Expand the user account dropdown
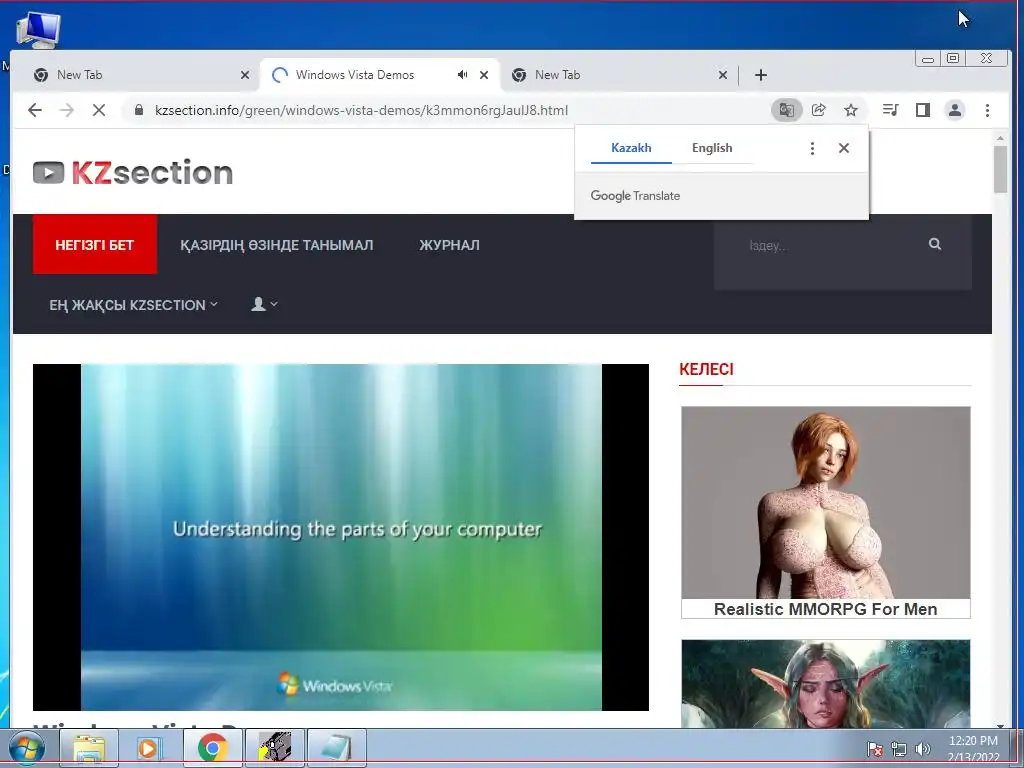Image resolution: width=1024 pixels, height=768 pixels. (264, 304)
